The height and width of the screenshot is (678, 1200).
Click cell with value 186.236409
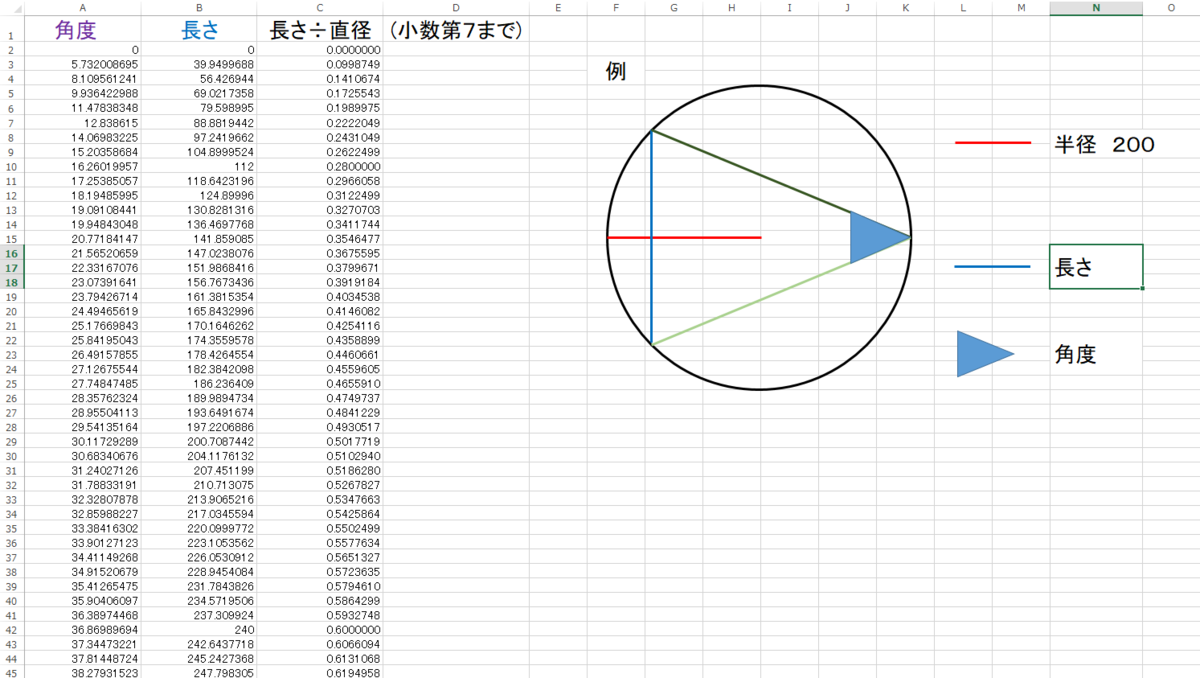pos(198,384)
